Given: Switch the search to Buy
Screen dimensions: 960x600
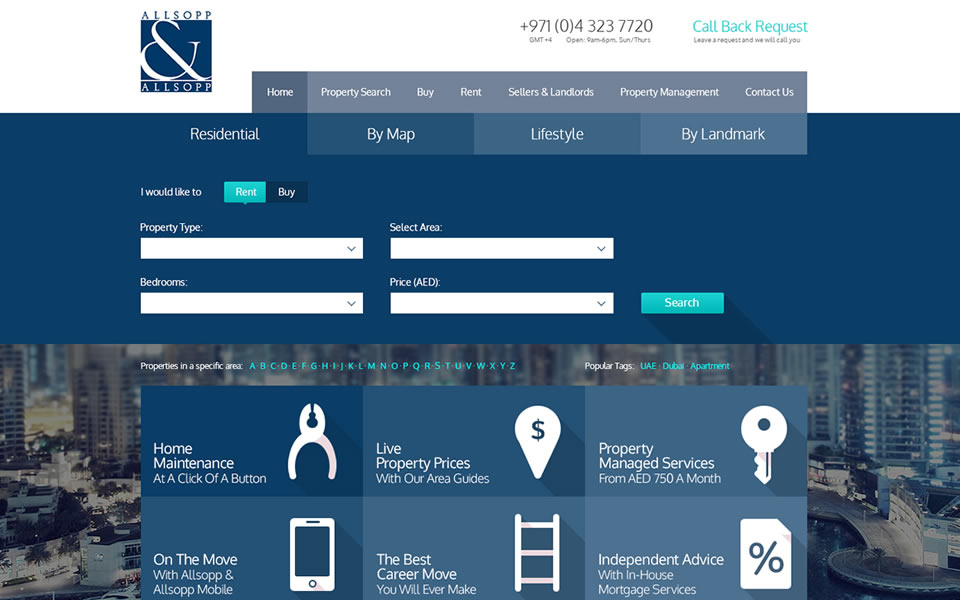Looking at the screenshot, I should [287, 192].
